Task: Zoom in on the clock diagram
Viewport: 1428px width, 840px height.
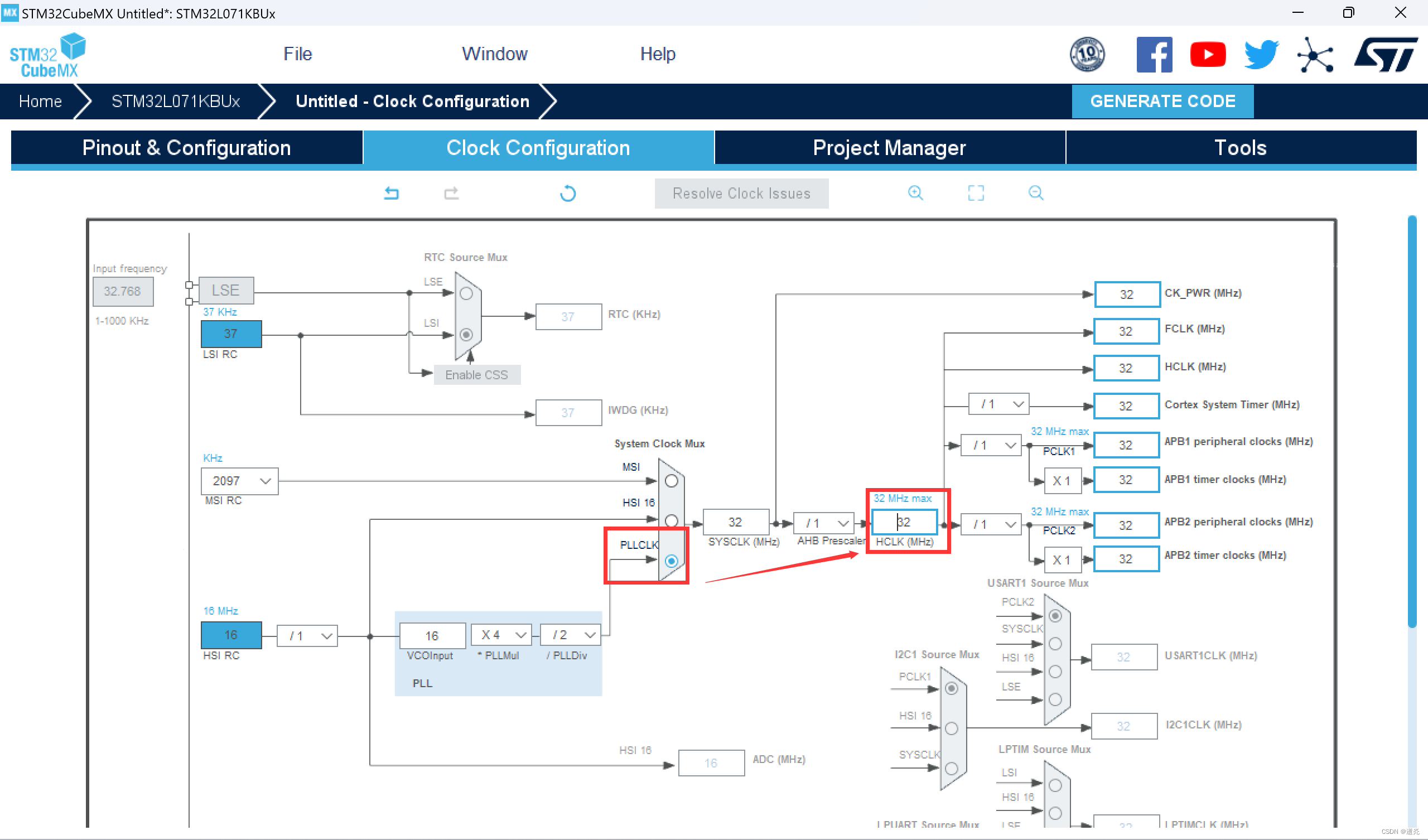Action: click(915, 193)
